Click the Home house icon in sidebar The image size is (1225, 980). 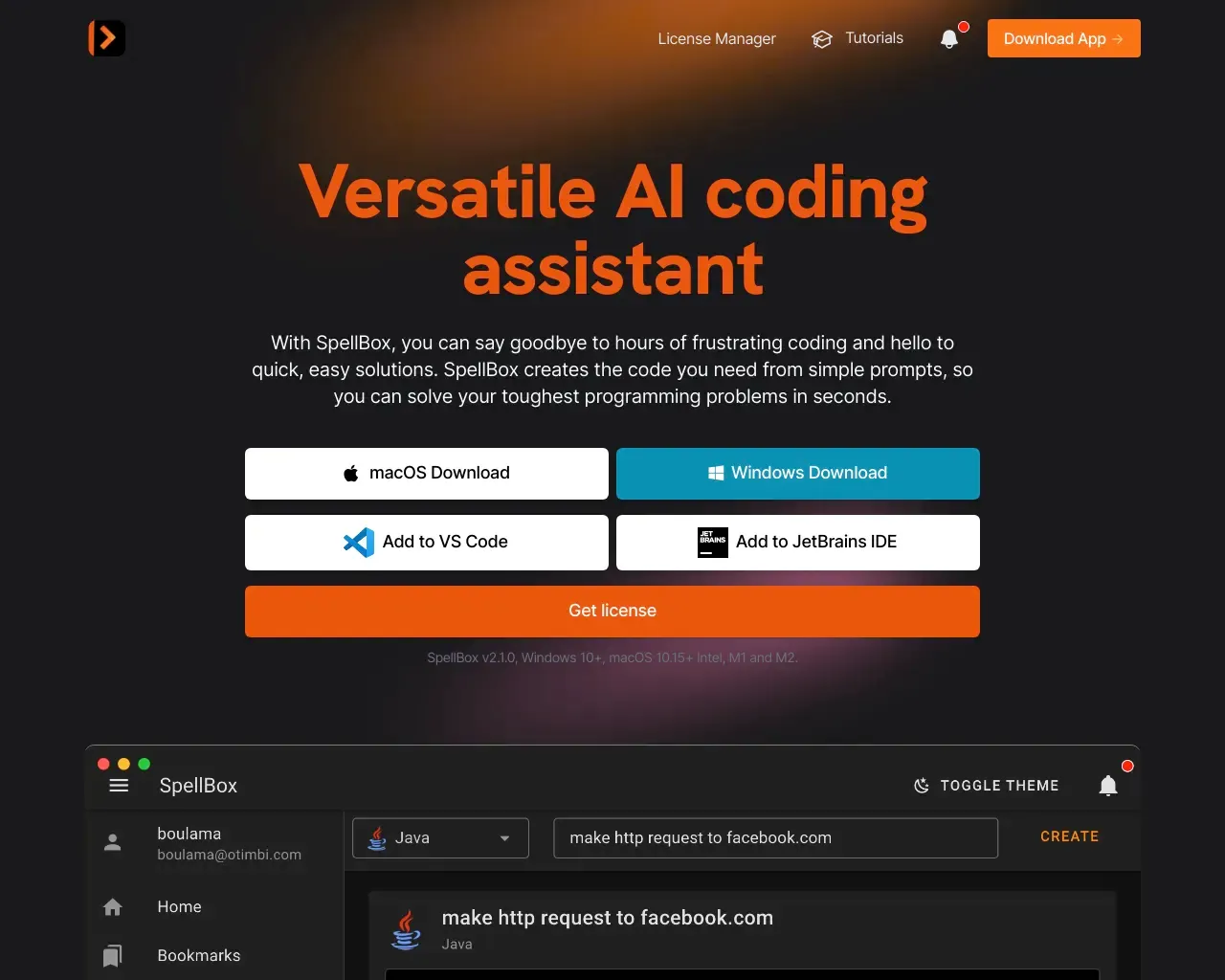[113, 907]
